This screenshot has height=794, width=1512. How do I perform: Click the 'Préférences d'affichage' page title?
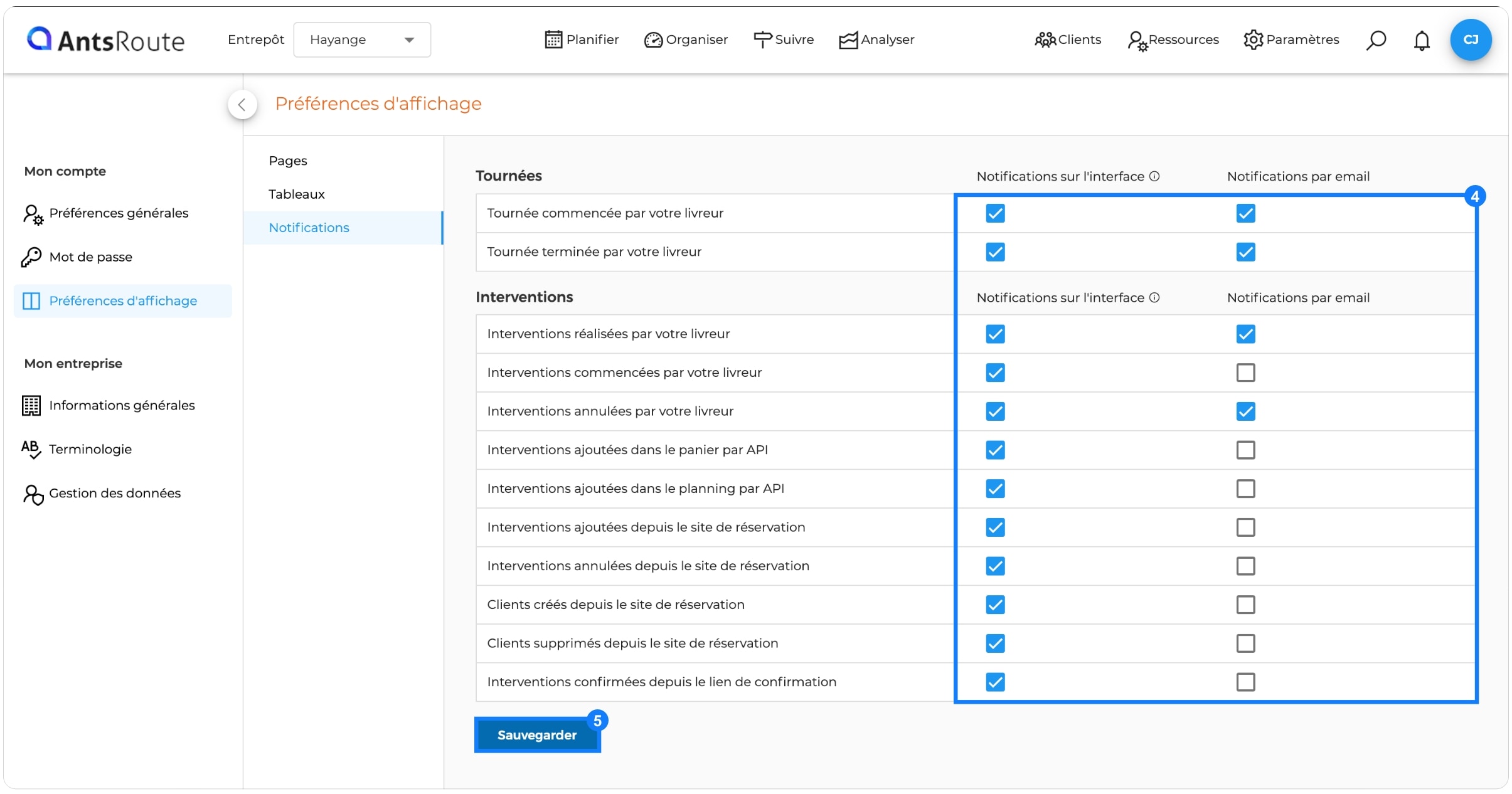coord(378,103)
